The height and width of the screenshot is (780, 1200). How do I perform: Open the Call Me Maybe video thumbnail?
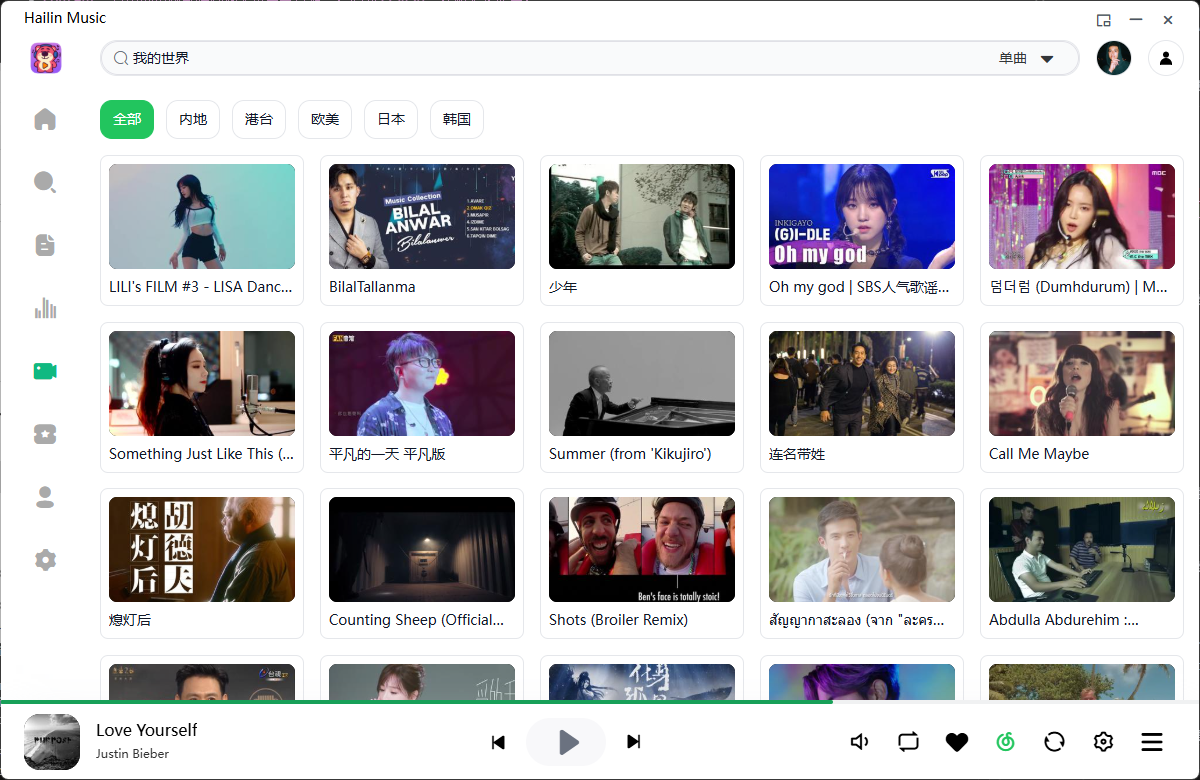pyautogui.click(x=1081, y=384)
